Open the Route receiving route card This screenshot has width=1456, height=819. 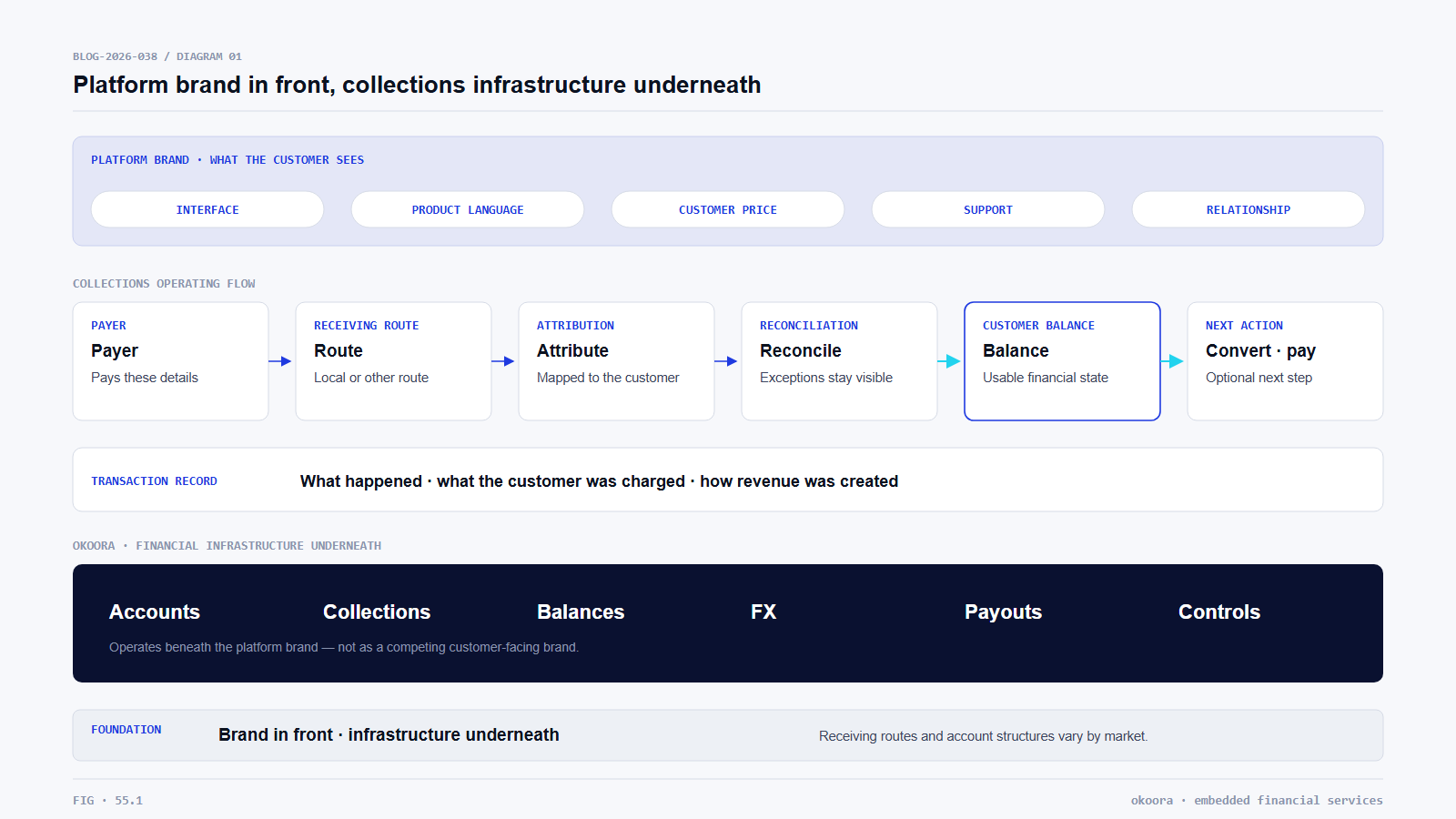coord(393,361)
